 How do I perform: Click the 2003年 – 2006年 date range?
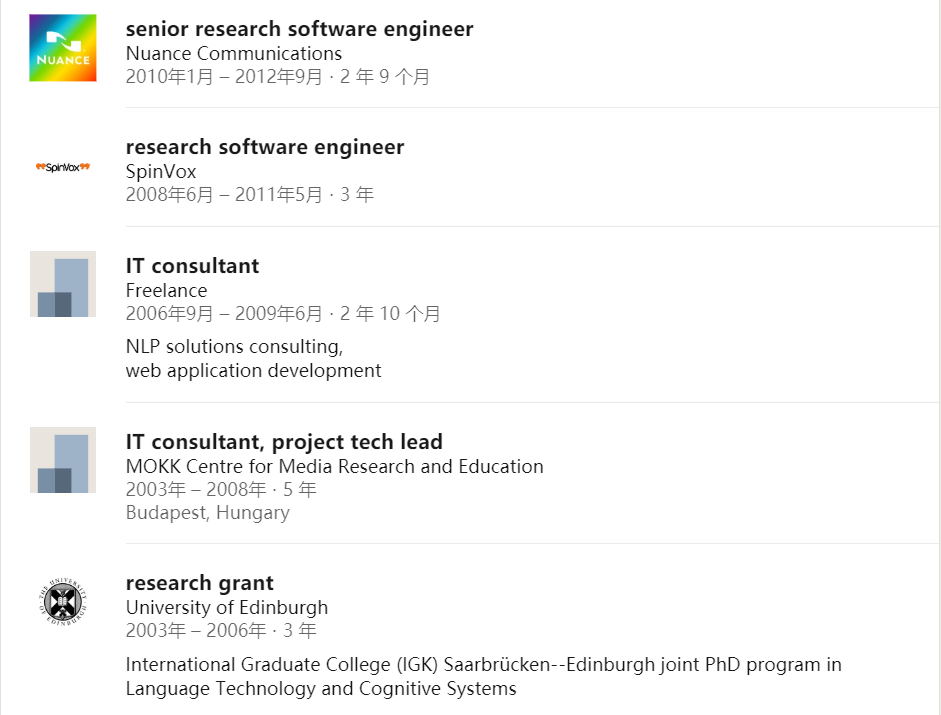198,631
